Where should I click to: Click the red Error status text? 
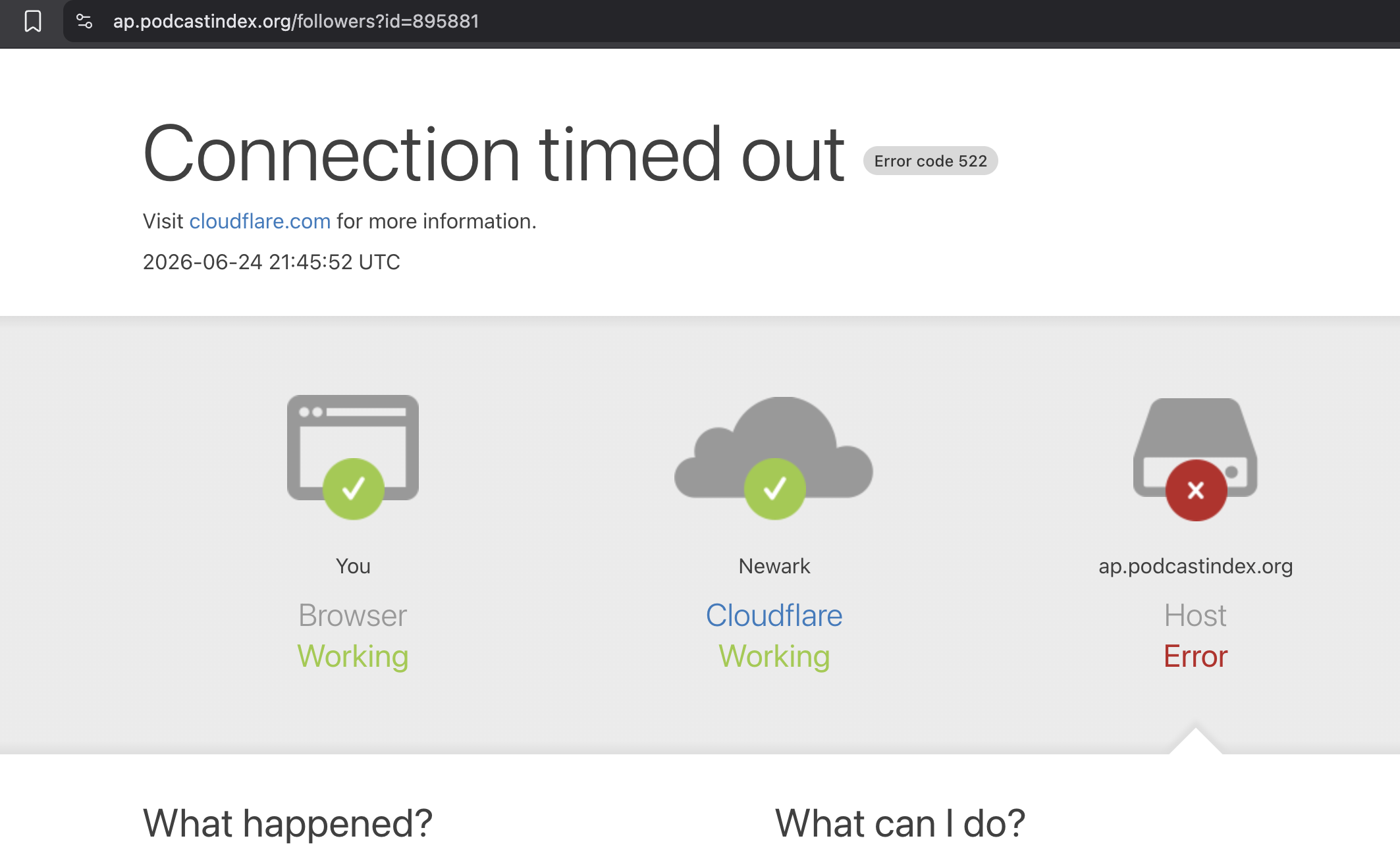click(x=1196, y=656)
